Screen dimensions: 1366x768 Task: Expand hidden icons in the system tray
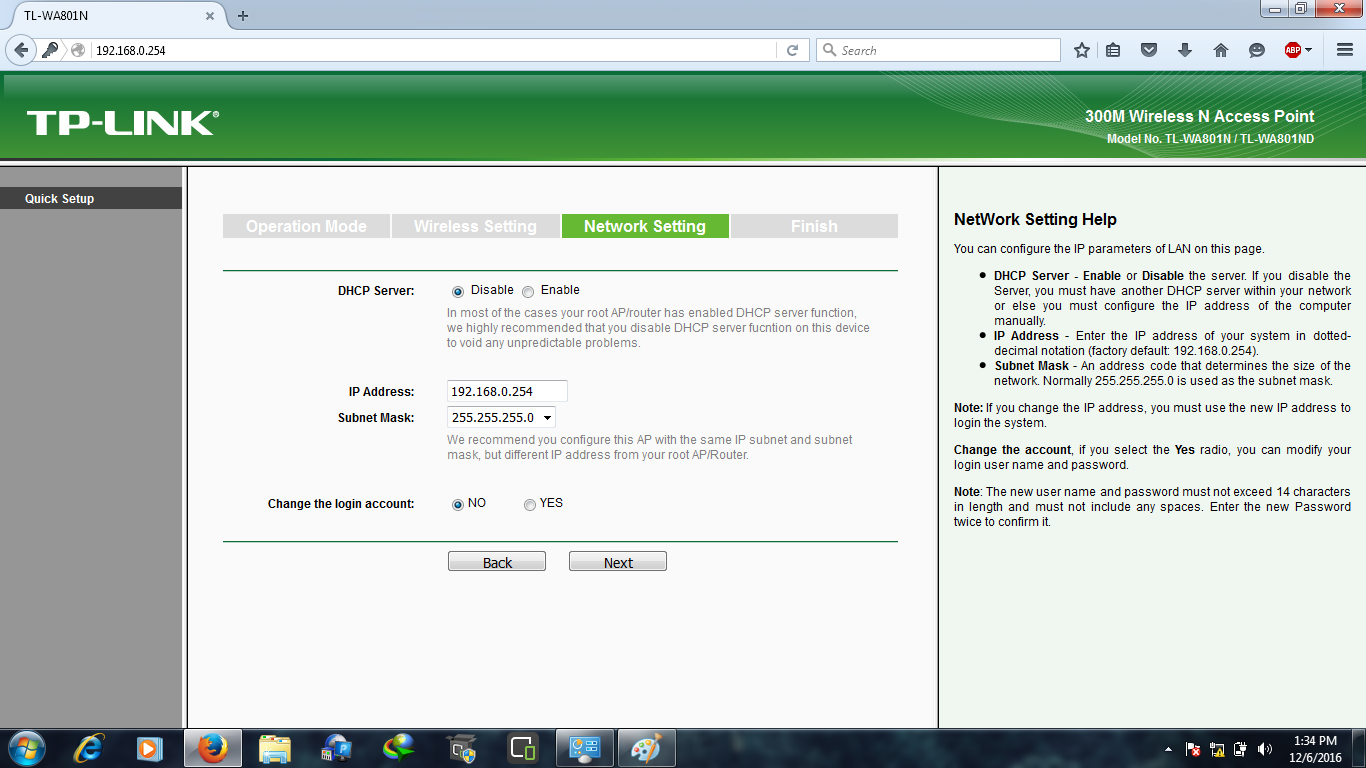tap(1167, 748)
